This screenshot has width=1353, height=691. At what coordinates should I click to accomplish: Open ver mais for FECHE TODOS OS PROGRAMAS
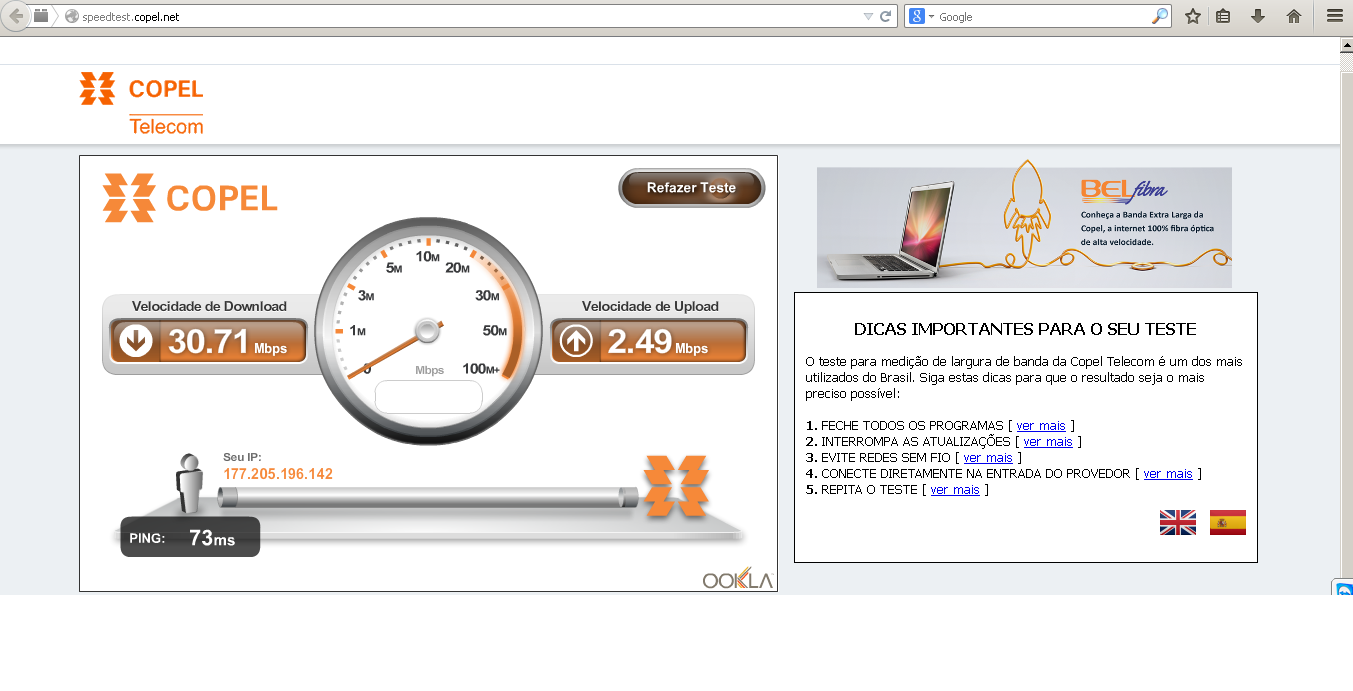1041,426
